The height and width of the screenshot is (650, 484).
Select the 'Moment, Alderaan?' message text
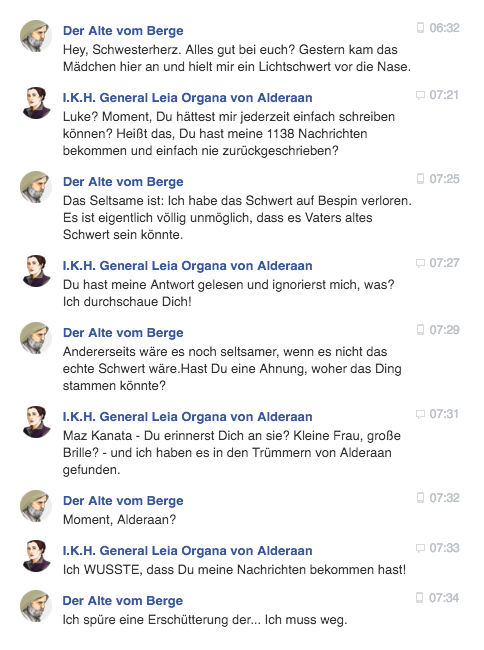click(x=119, y=519)
